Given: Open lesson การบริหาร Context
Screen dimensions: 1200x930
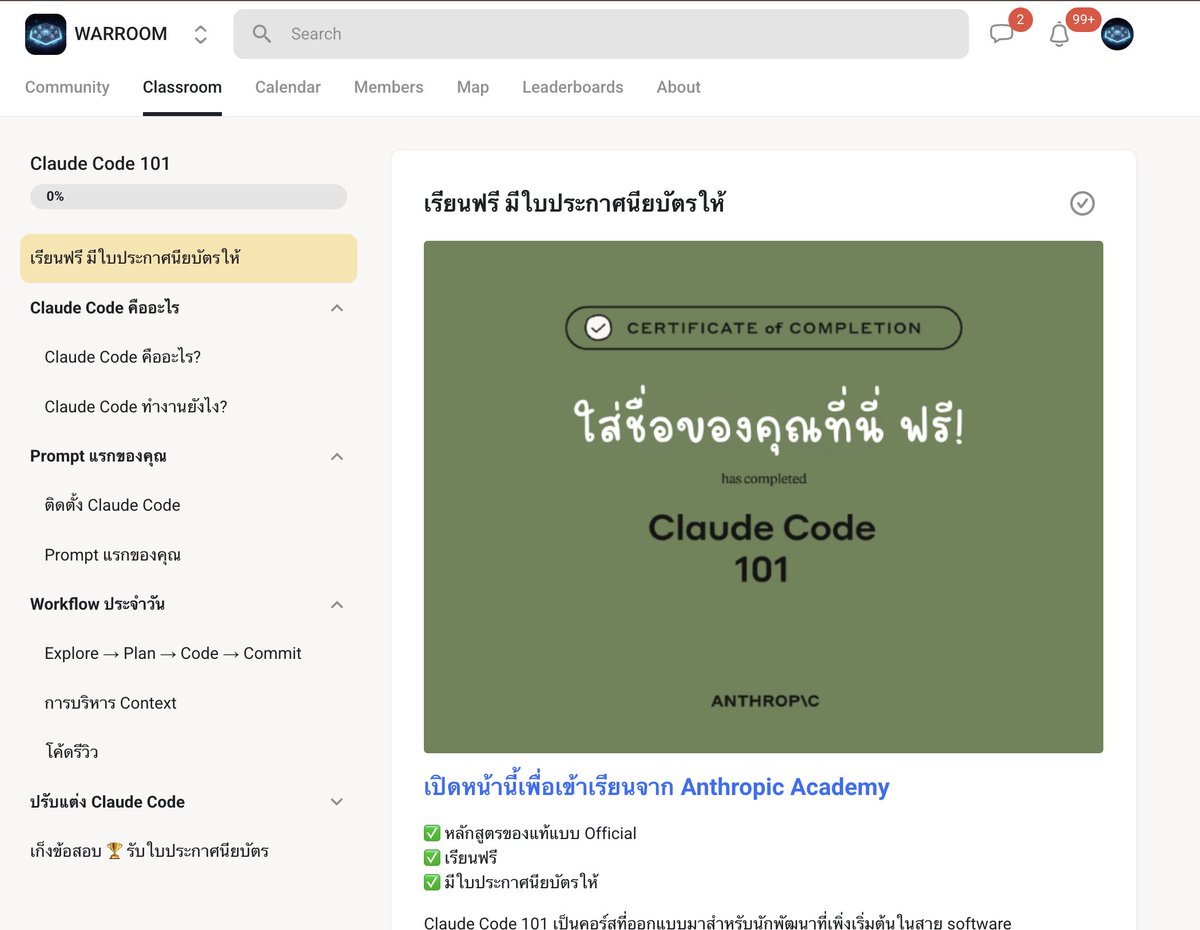Looking at the screenshot, I should coord(110,703).
